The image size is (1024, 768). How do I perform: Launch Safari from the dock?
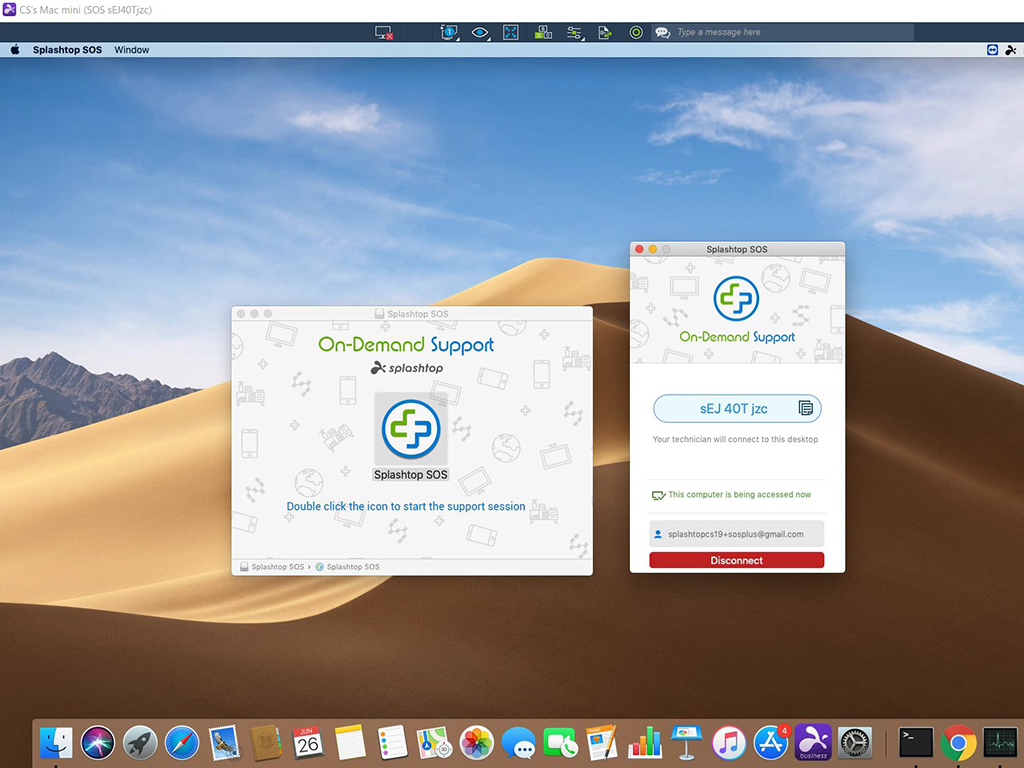pos(182,742)
